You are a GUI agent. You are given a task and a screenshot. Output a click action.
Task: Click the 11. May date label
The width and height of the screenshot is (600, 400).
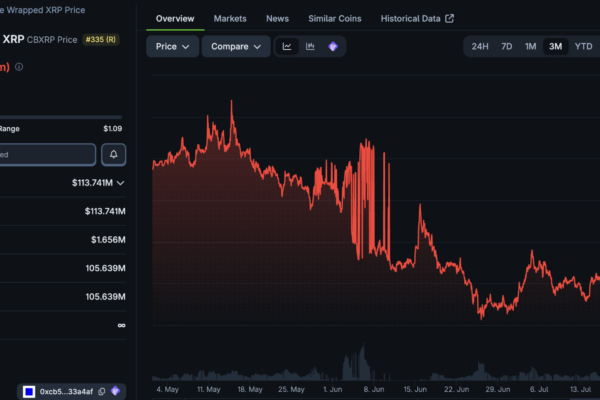pos(209,389)
